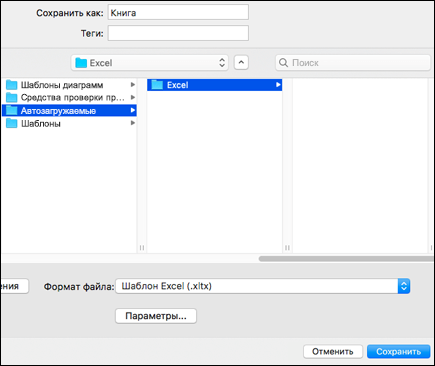Click the Автозагружаемые folder icon
This screenshot has width=435, height=366.
[x=11, y=110]
